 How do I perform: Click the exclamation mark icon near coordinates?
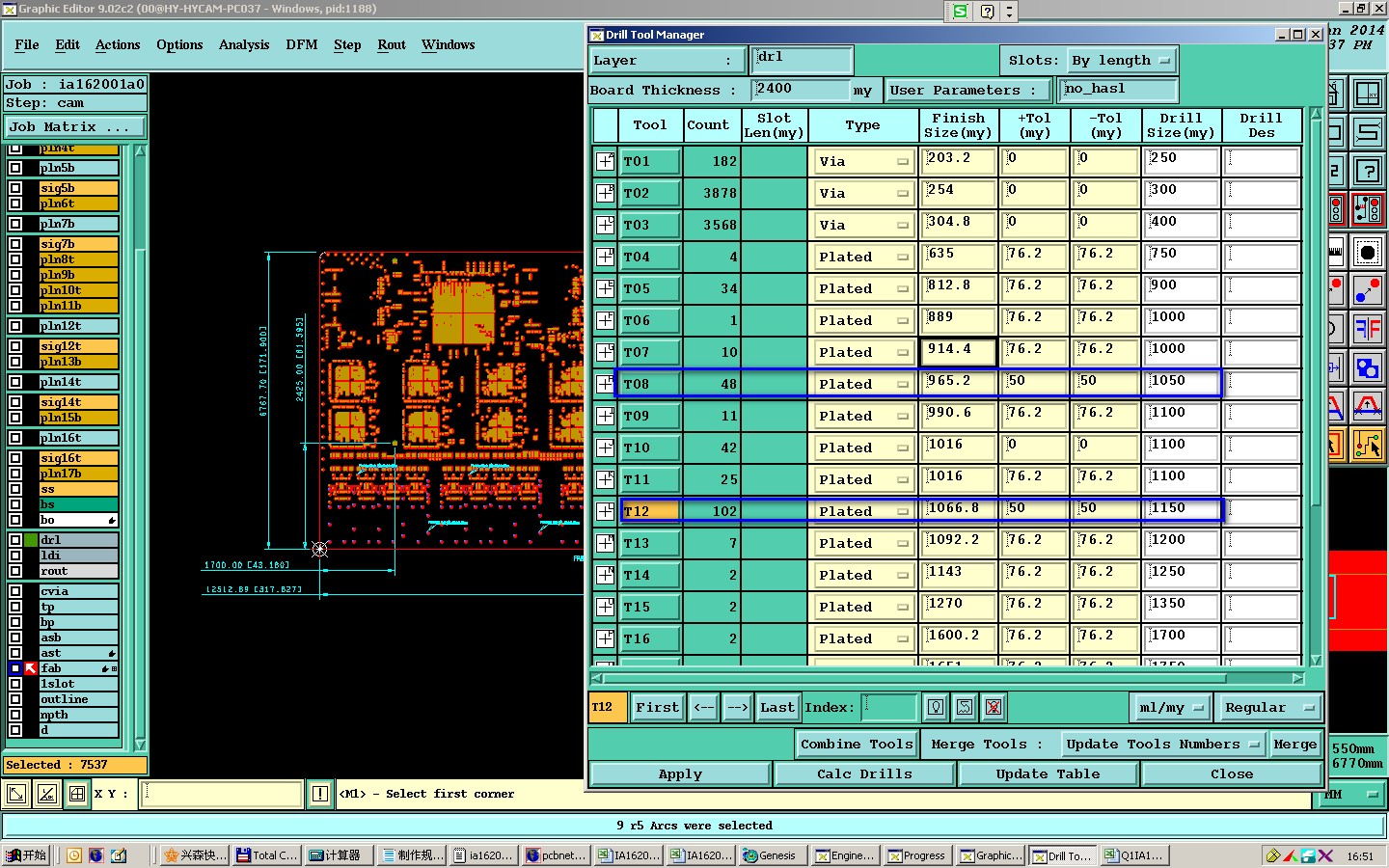point(320,794)
